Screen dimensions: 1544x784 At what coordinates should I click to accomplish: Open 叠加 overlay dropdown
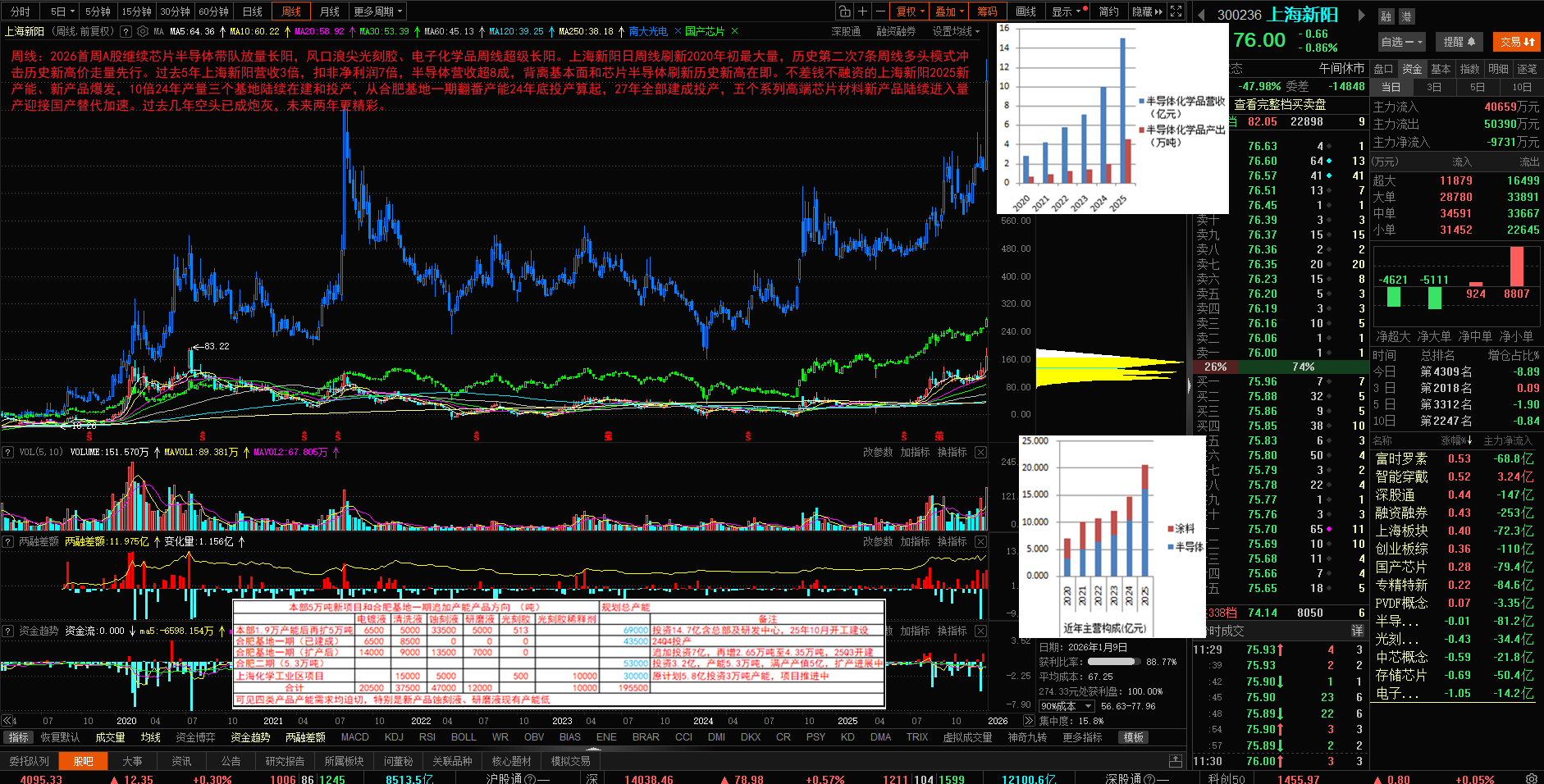tap(949, 11)
